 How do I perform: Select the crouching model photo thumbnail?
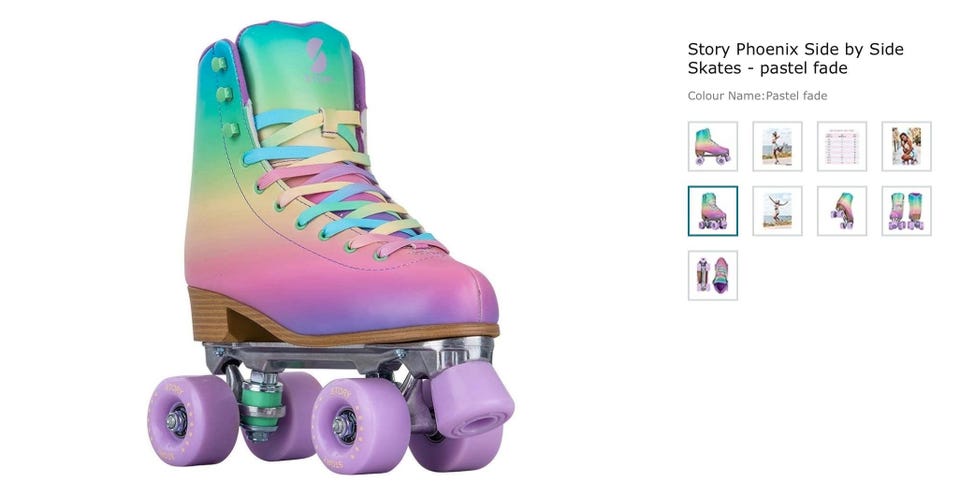coord(906,146)
